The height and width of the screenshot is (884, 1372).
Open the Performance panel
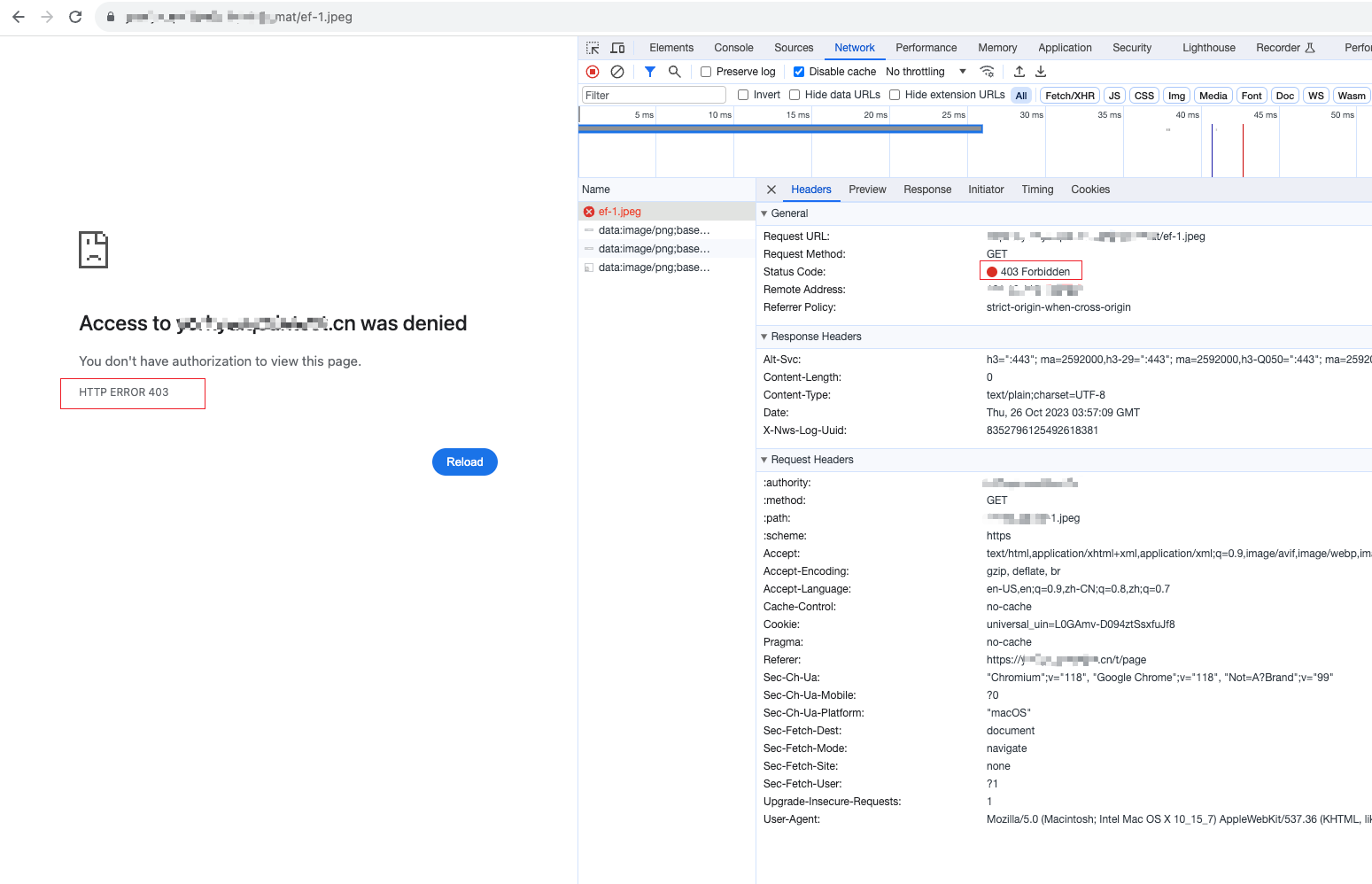926,48
